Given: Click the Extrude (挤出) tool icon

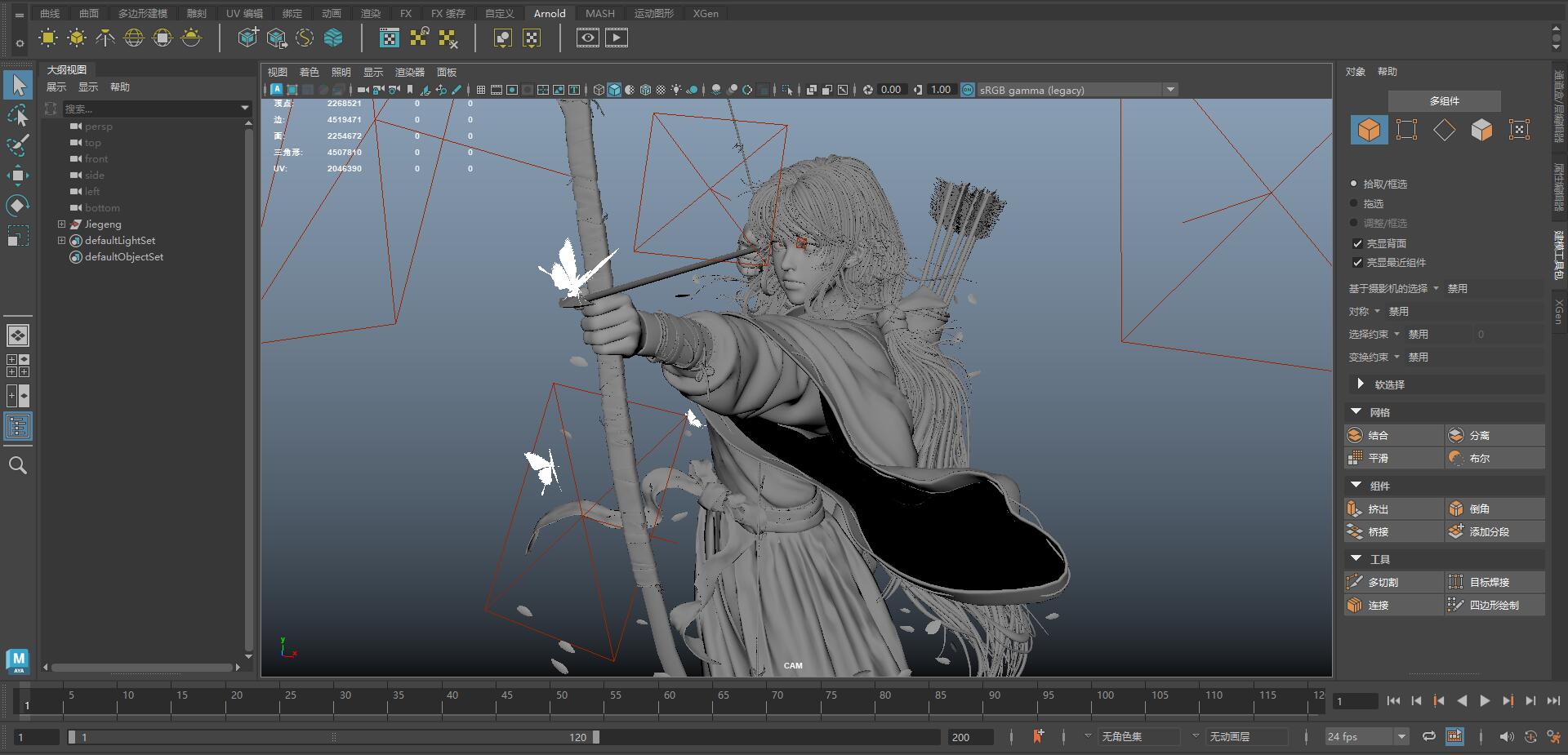Looking at the screenshot, I should pyautogui.click(x=1355, y=509).
